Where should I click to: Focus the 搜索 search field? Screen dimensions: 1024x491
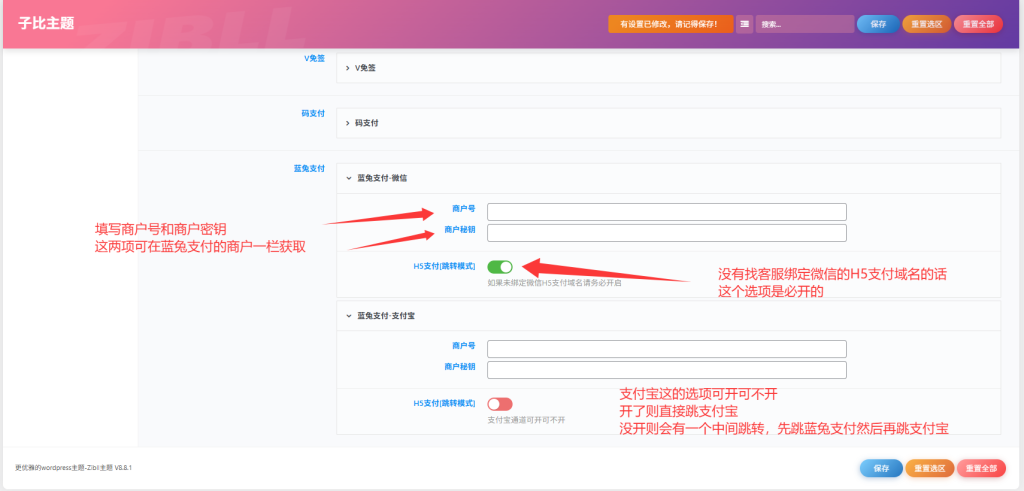tap(805, 24)
